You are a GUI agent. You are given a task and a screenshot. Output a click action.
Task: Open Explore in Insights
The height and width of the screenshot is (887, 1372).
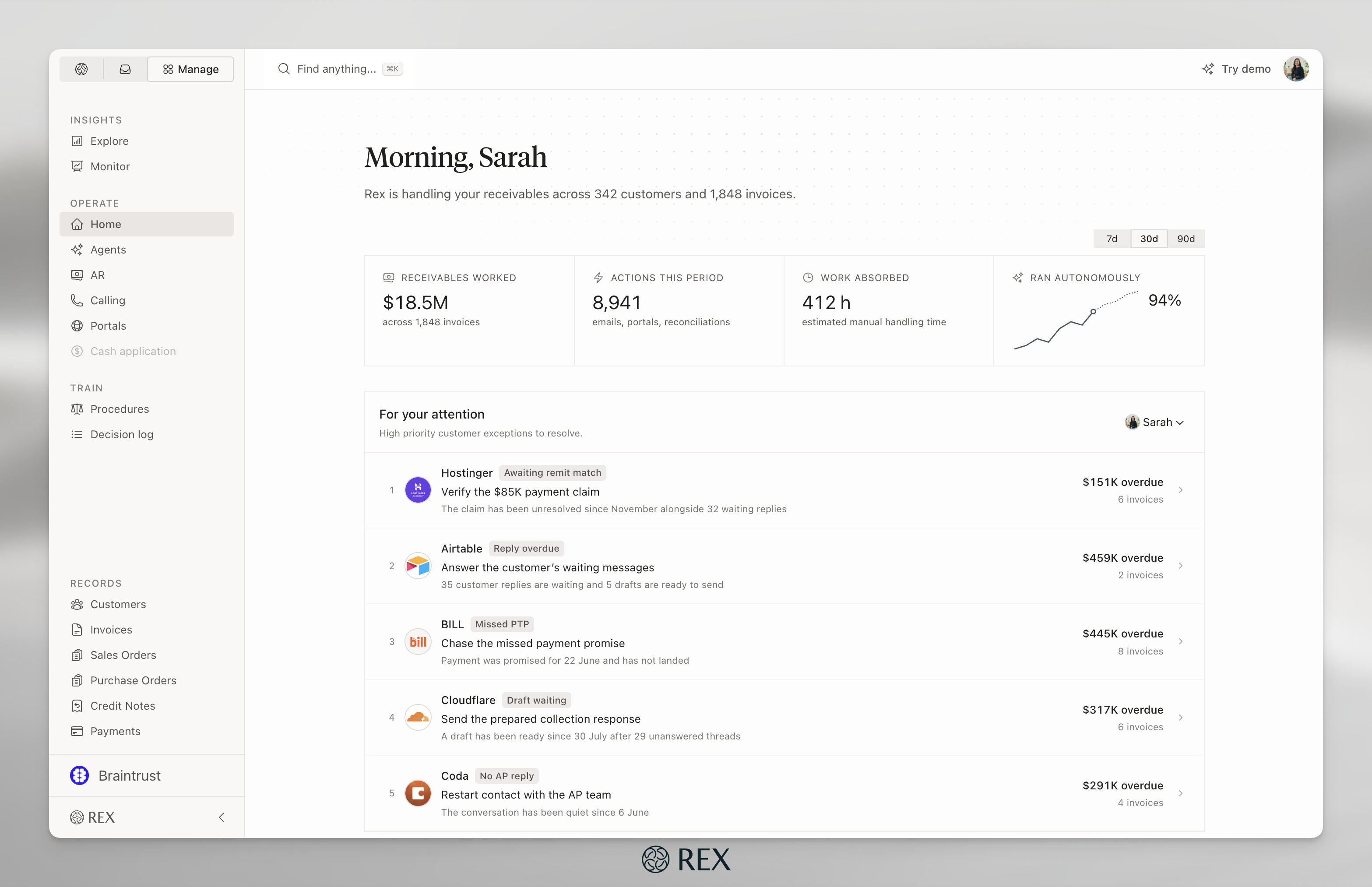146,141
